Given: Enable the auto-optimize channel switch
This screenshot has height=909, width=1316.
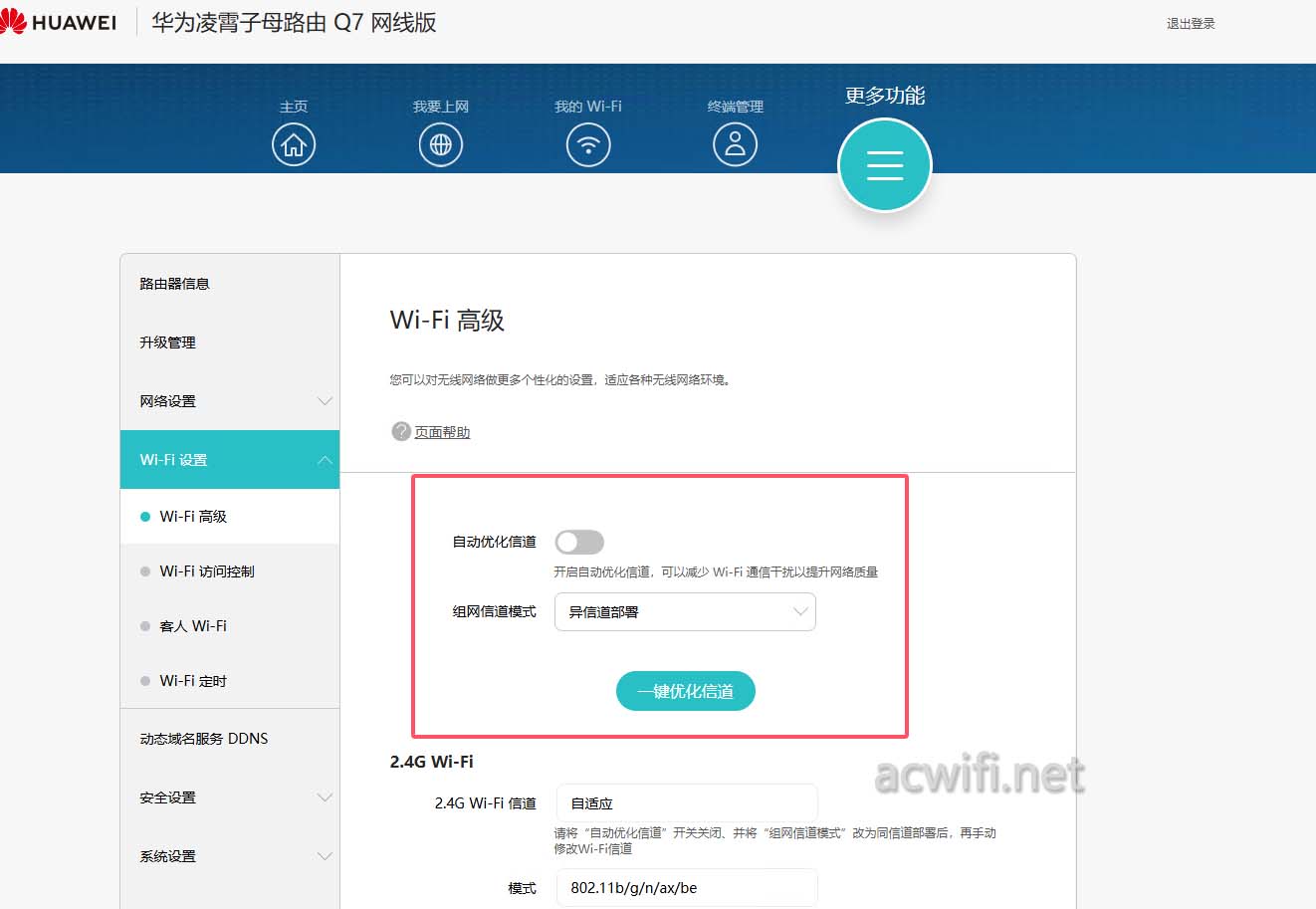Looking at the screenshot, I should pyautogui.click(x=579, y=542).
